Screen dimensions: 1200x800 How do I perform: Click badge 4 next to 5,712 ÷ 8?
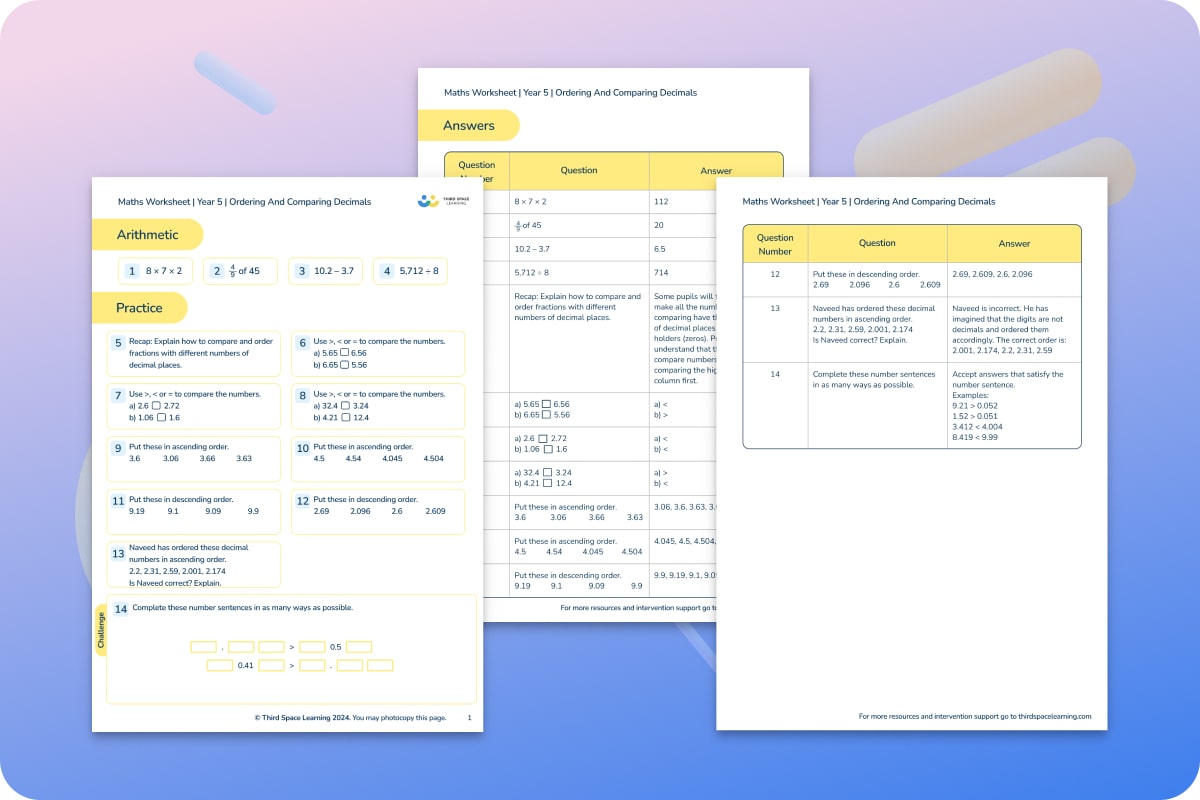click(x=388, y=270)
